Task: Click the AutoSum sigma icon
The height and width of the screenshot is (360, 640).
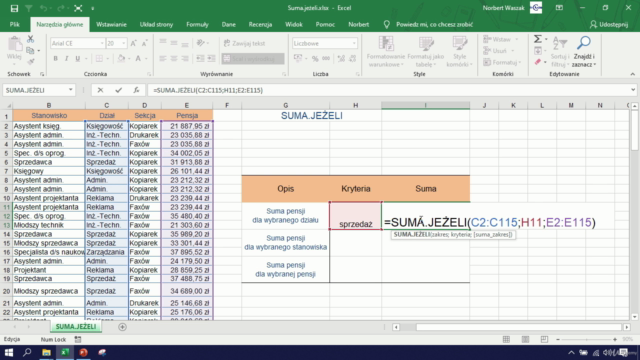Action: click(x=538, y=39)
